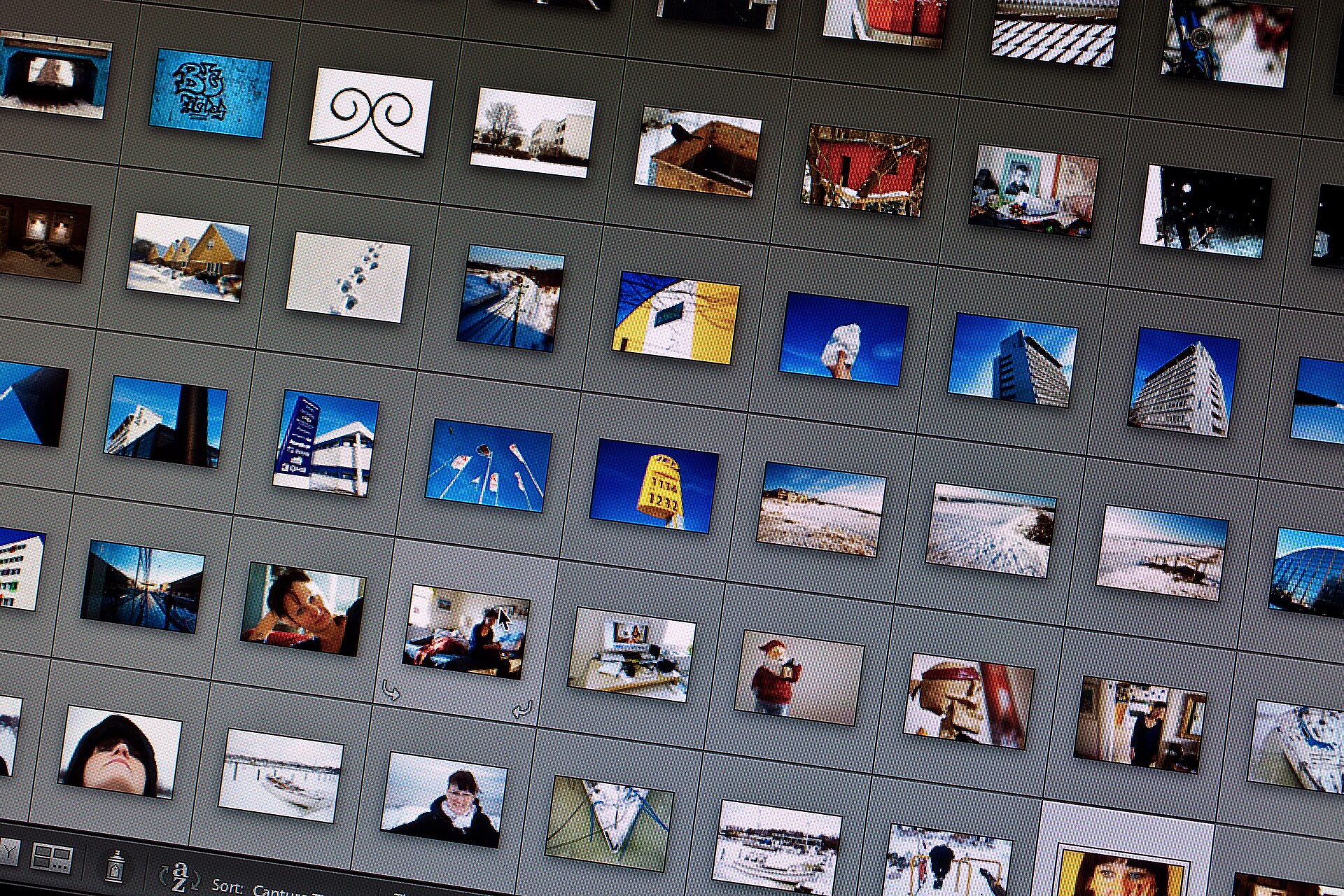This screenshot has height=896, width=1344.
Task: Select woman standing in doorway photo
Action: click(1140, 725)
